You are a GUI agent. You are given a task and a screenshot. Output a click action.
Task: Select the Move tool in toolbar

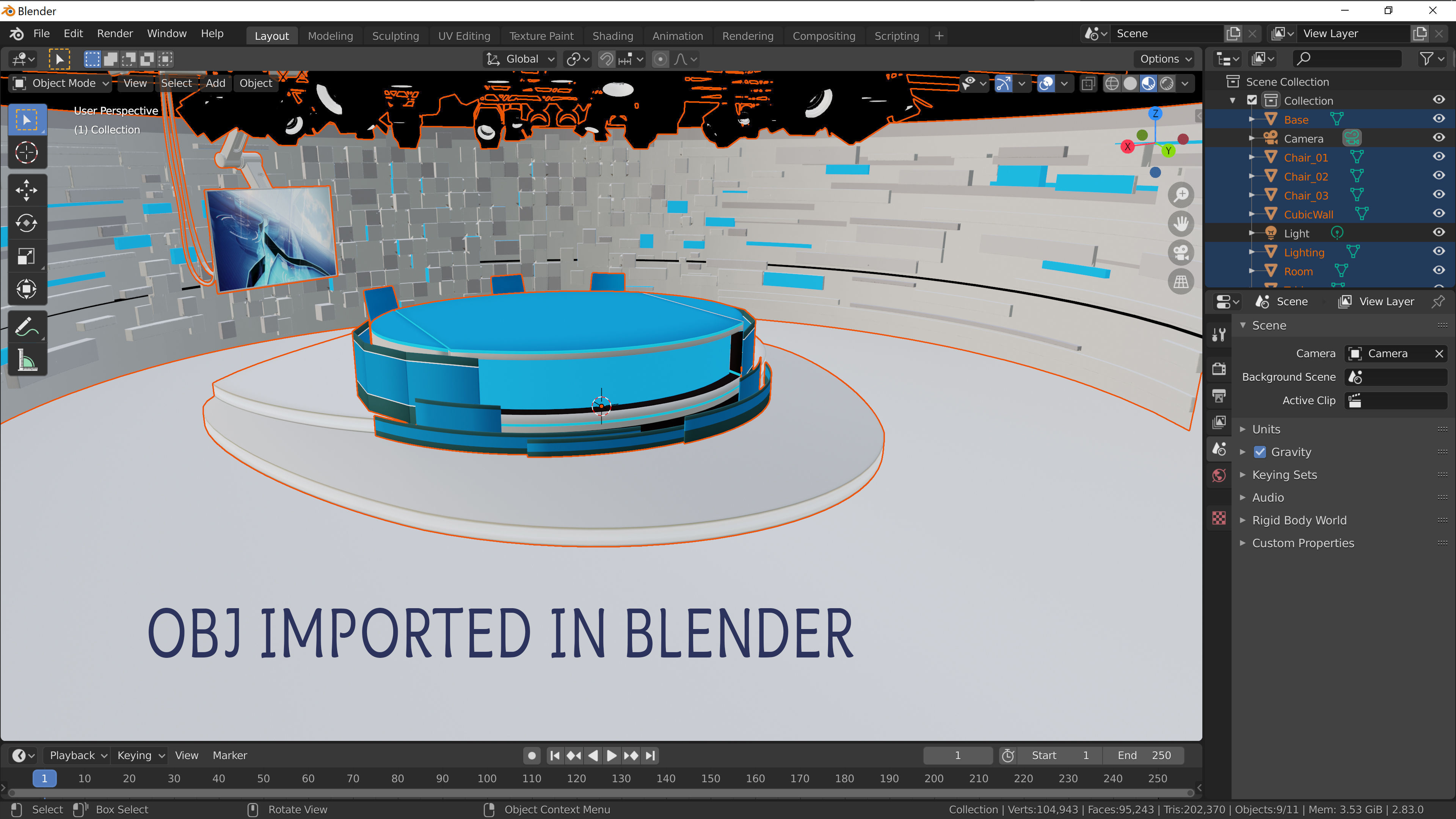click(26, 190)
